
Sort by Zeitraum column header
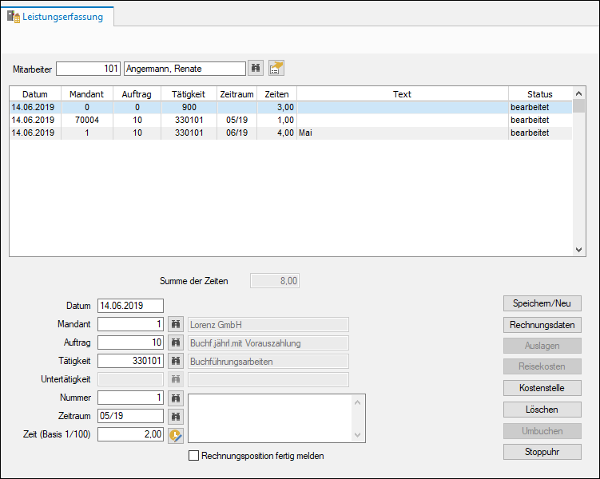[x=236, y=94]
